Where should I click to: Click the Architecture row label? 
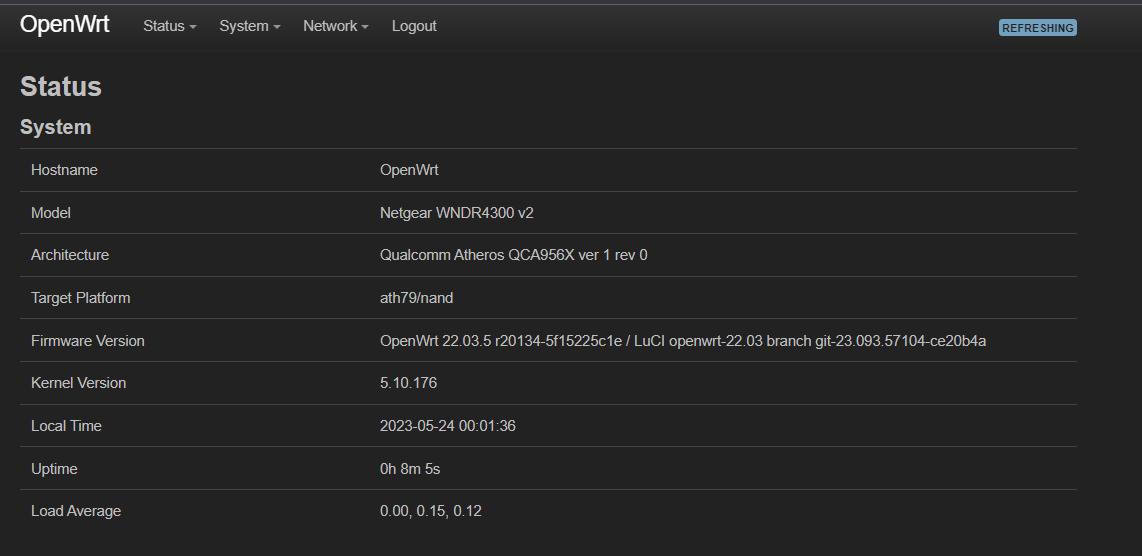tap(70, 255)
